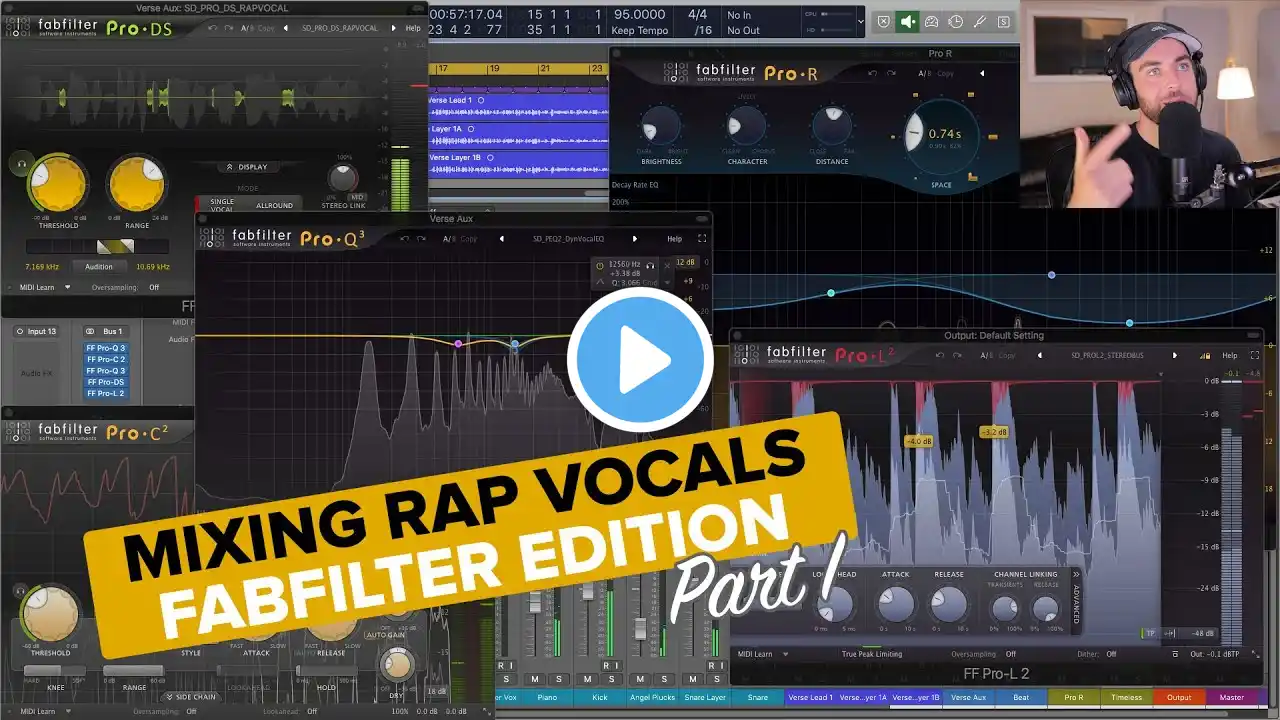
Task: Go to the previous preset in Pro-L 2
Action: (x=1039, y=355)
